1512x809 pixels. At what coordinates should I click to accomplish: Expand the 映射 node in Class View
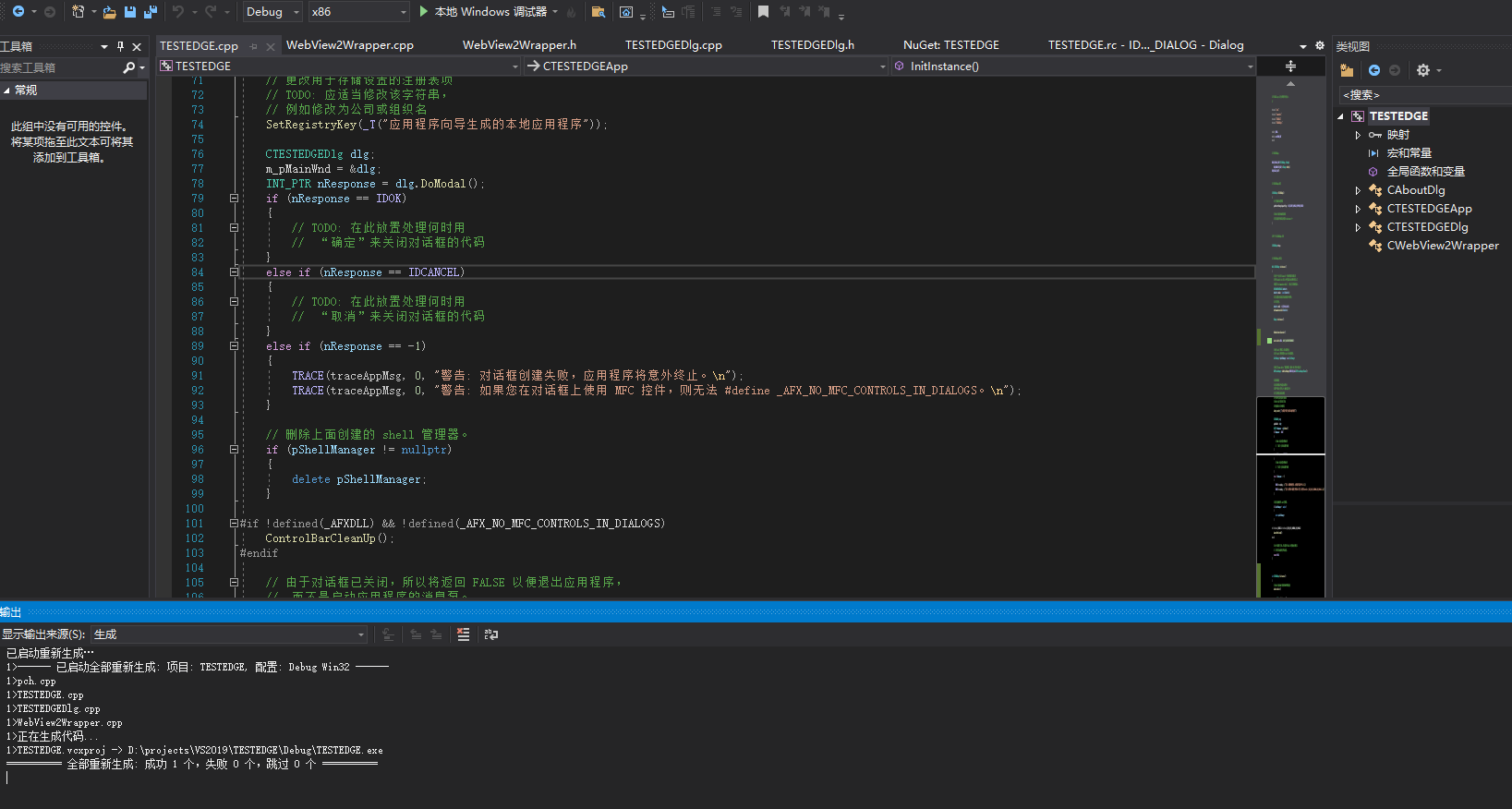1358,135
